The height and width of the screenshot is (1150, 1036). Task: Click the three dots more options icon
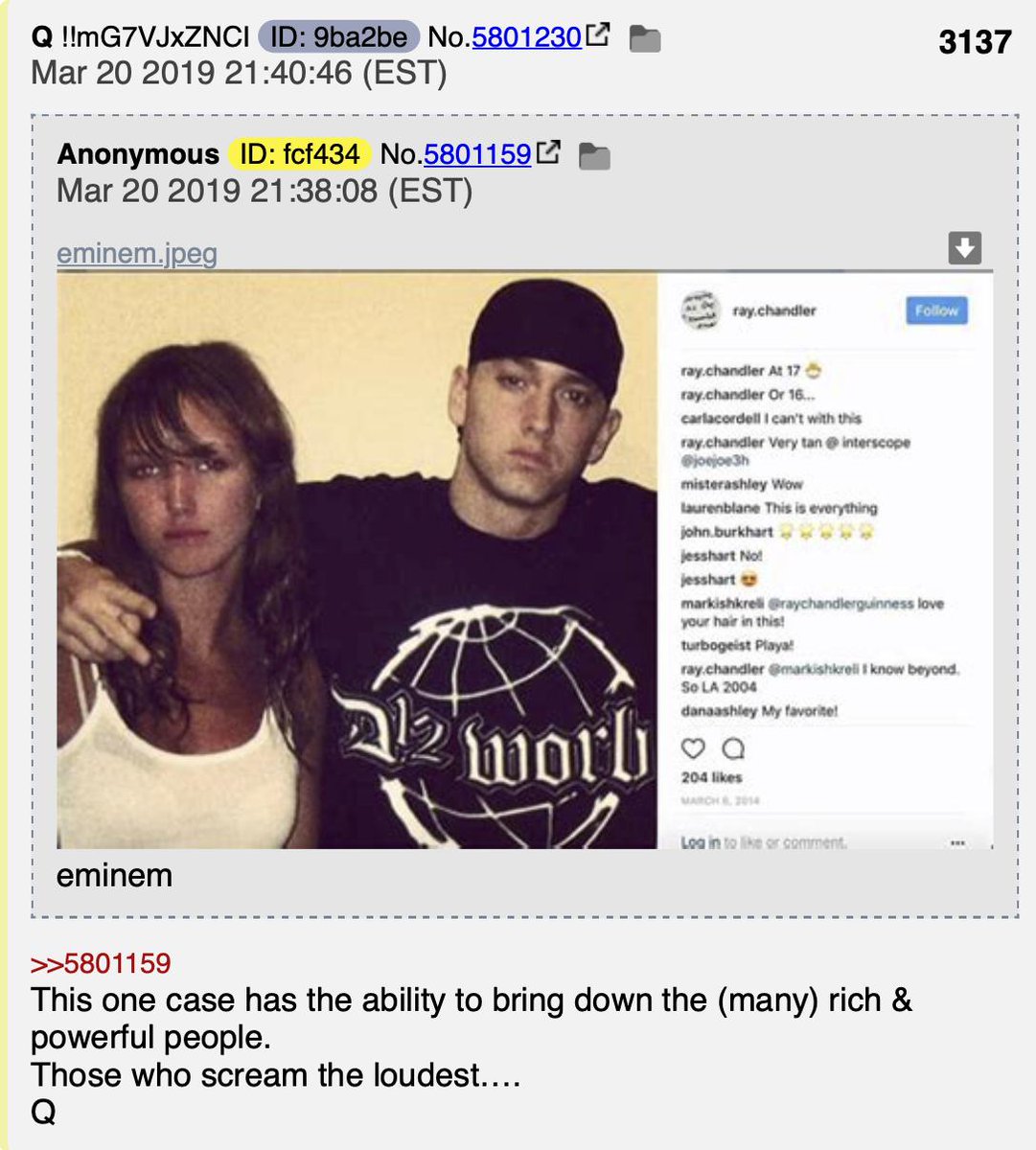(x=956, y=843)
